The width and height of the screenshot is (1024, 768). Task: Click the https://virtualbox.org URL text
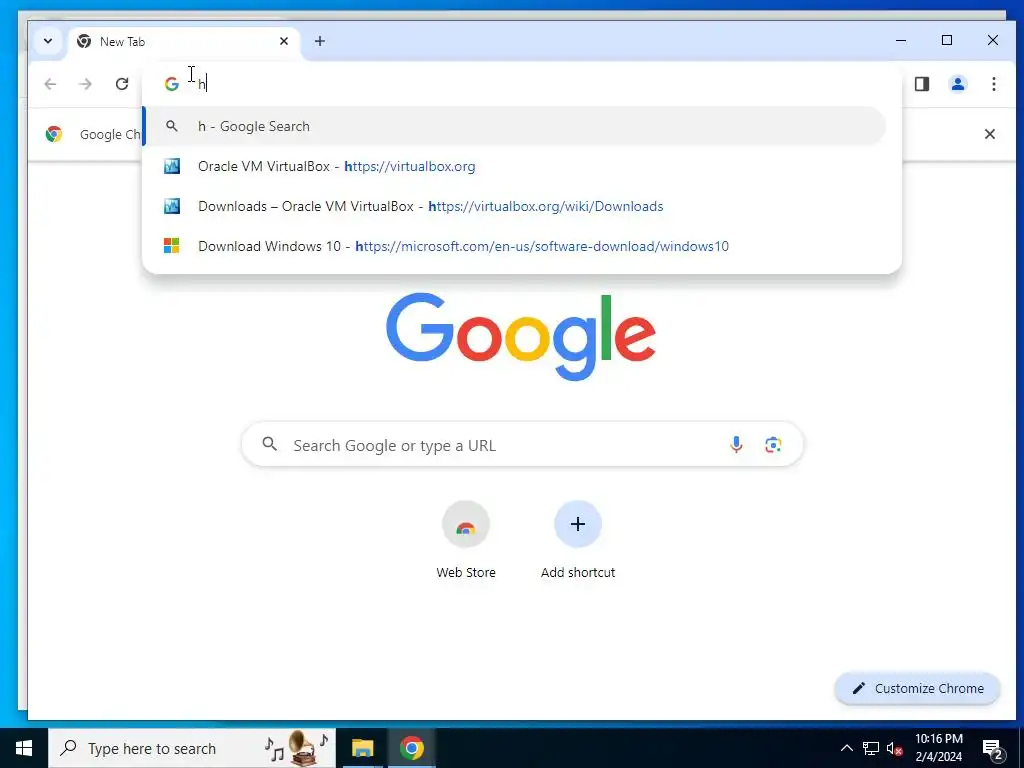pyautogui.click(x=409, y=167)
